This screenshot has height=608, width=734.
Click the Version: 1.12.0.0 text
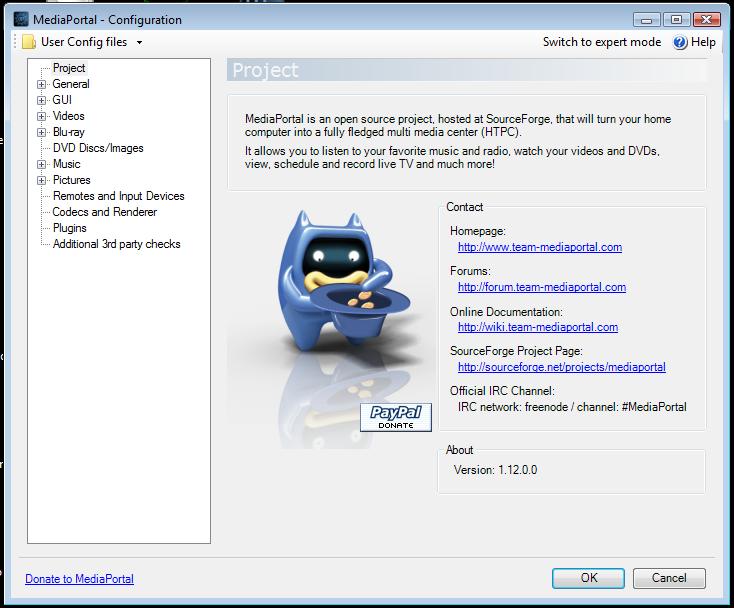[495, 470]
